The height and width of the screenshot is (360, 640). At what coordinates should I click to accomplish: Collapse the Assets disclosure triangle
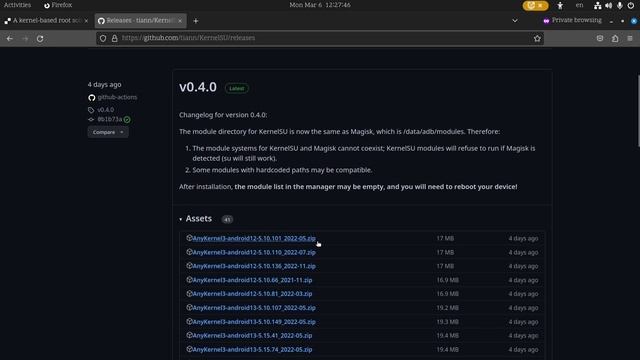coord(180,219)
